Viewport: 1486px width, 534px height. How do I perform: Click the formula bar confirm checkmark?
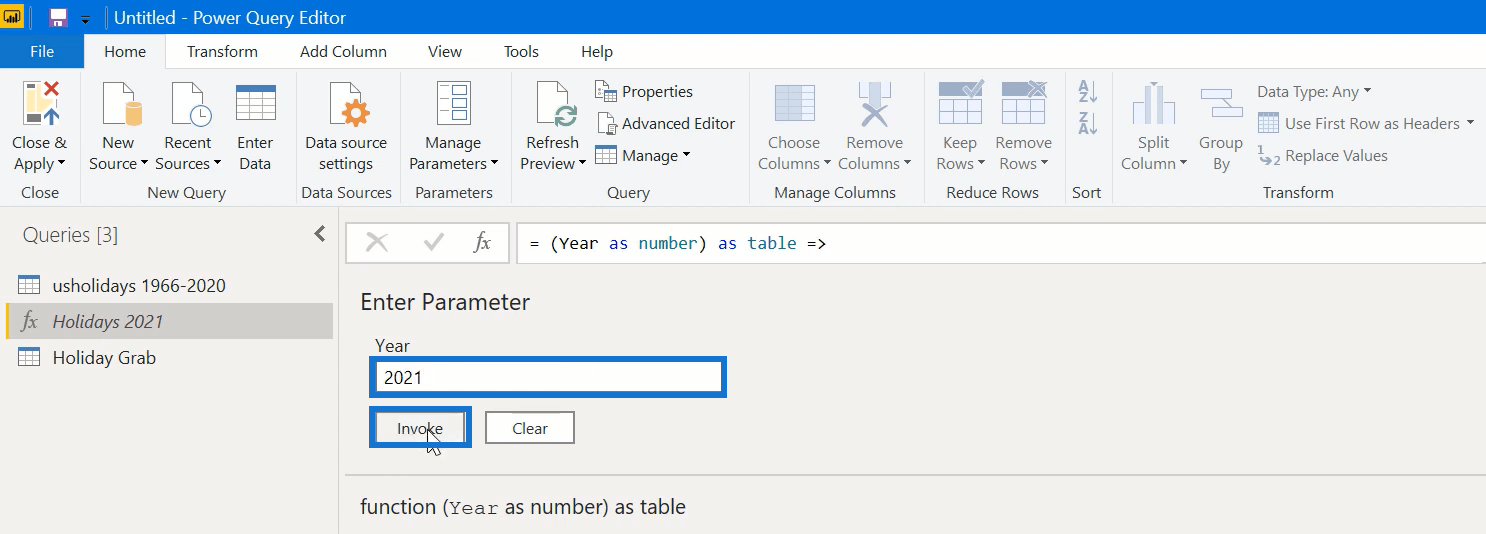pos(434,242)
